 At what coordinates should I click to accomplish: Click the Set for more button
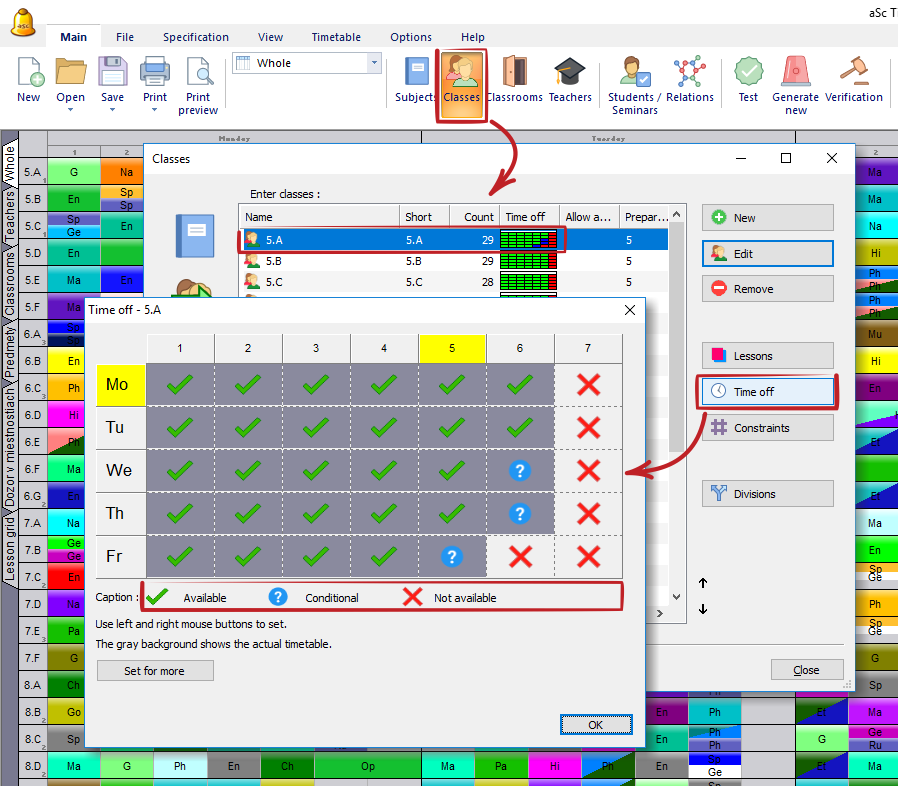[155, 671]
